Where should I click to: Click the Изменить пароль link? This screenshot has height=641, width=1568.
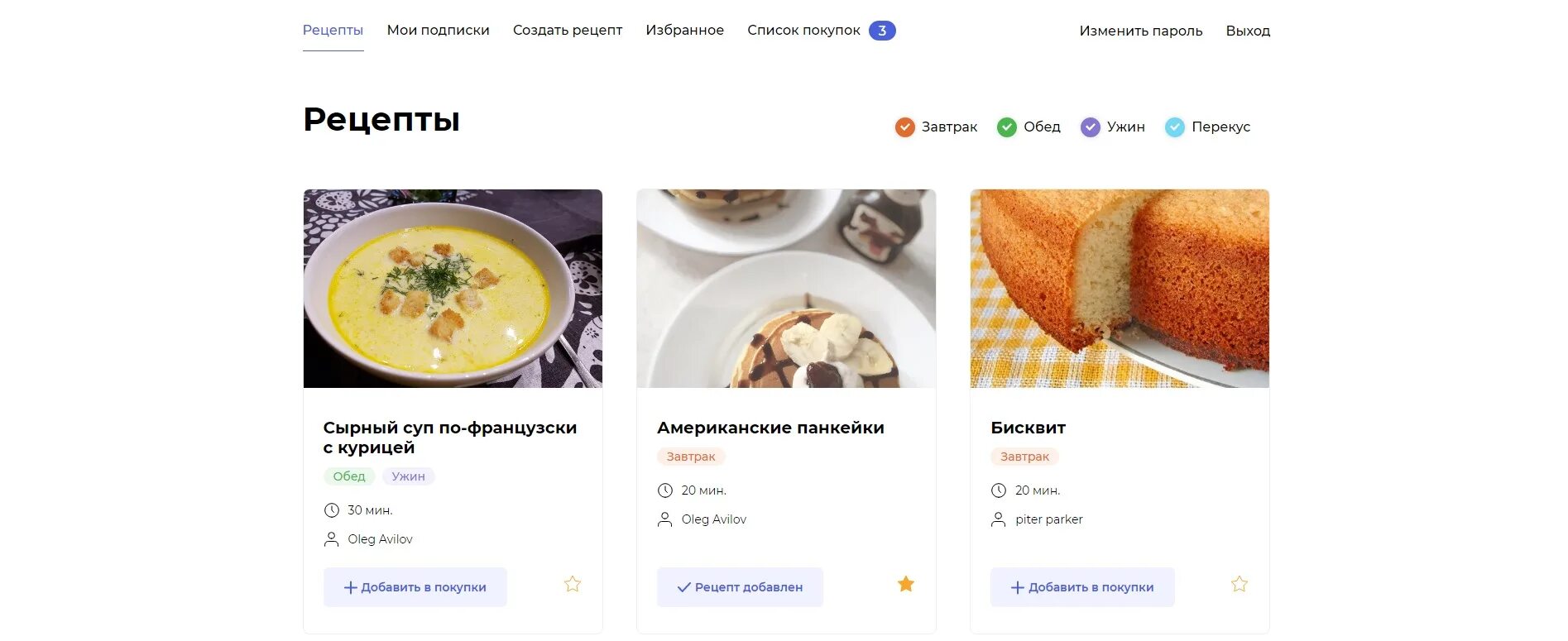[1141, 31]
